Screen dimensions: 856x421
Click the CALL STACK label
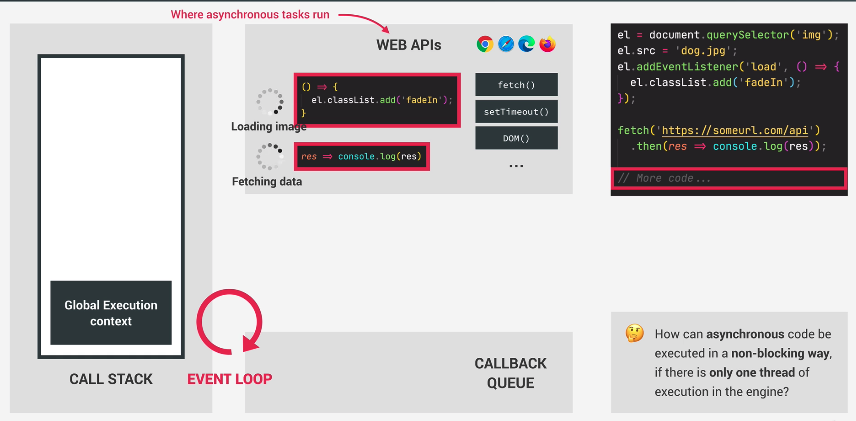pos(111,379)
